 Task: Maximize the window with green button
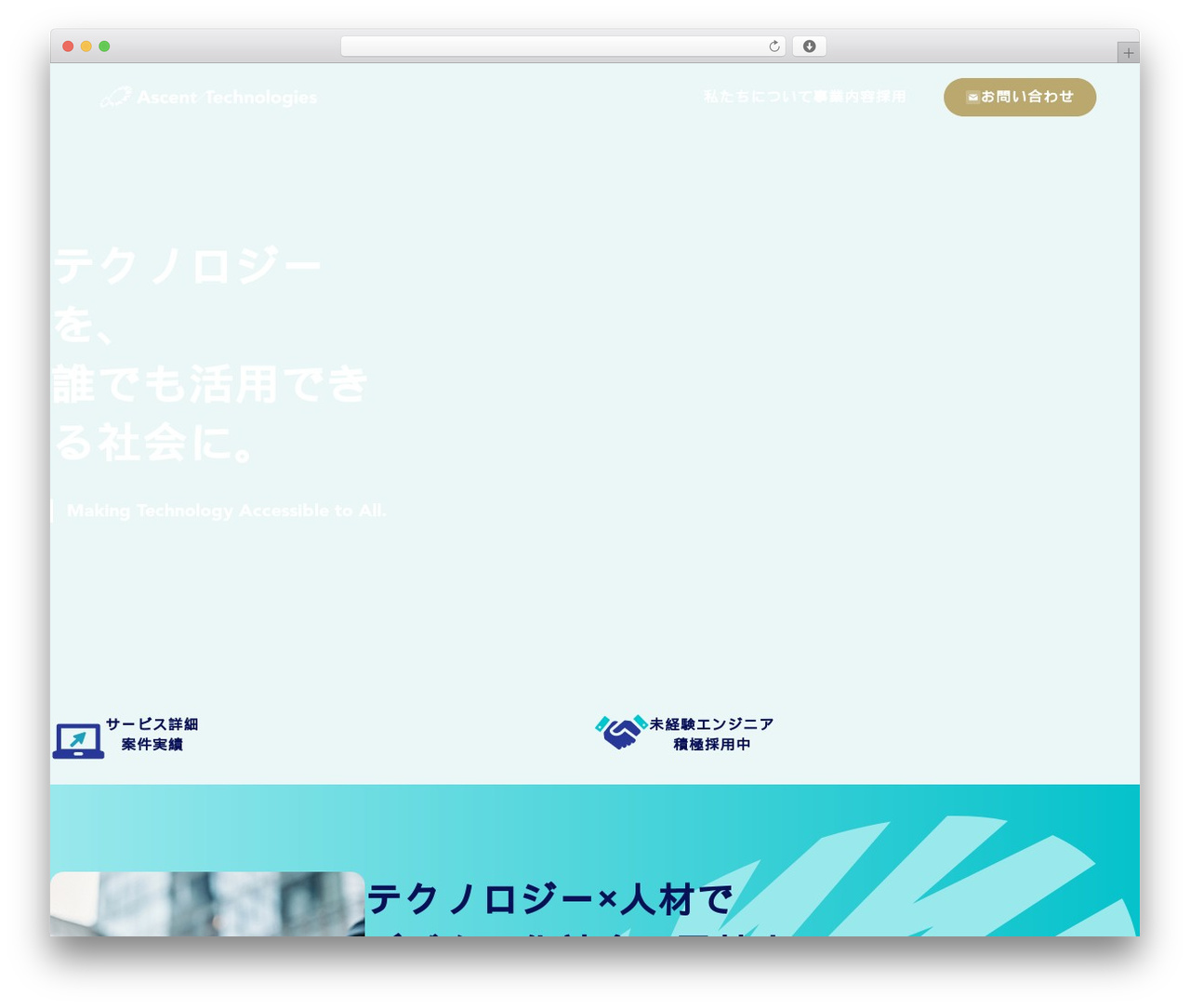click(x=104, y=46)
